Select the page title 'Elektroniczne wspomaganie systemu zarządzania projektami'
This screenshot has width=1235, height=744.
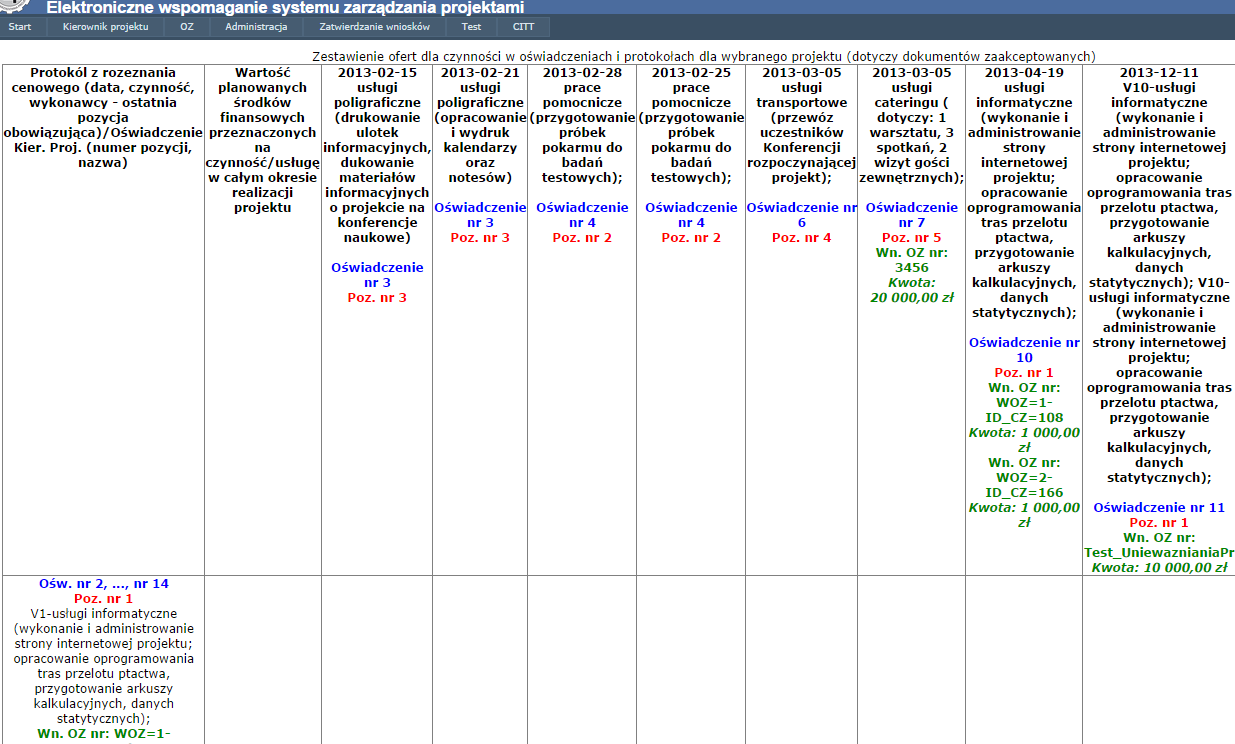click(285, 7)
